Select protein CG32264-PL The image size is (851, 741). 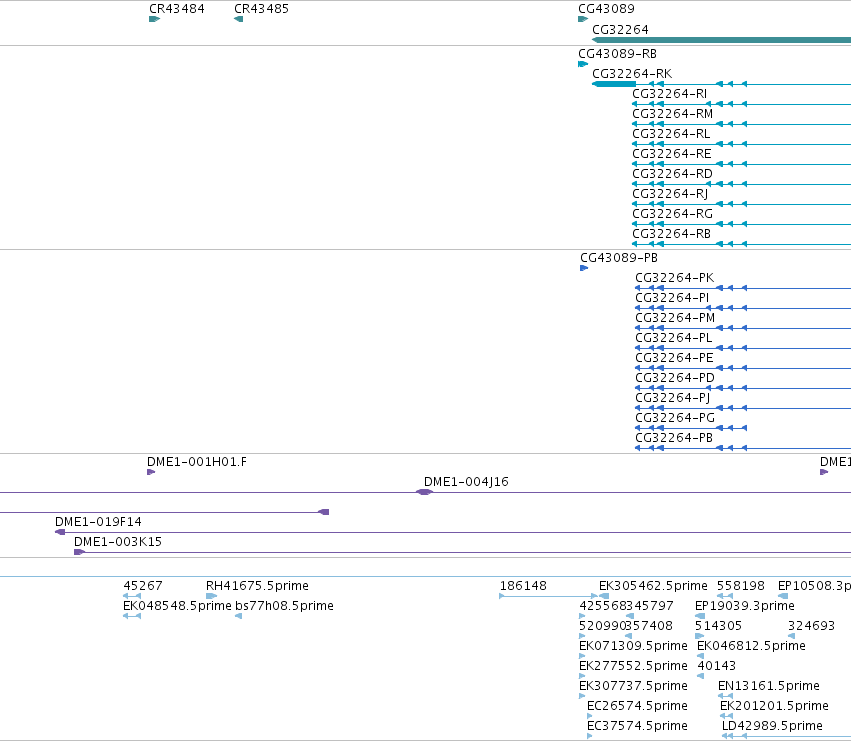(x=674, y=338)
